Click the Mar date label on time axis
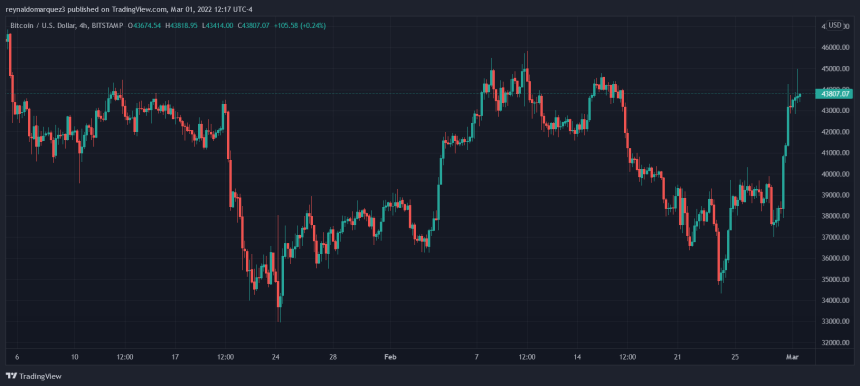The height and width of the screenshot is (386, 860). pos(793,357)
